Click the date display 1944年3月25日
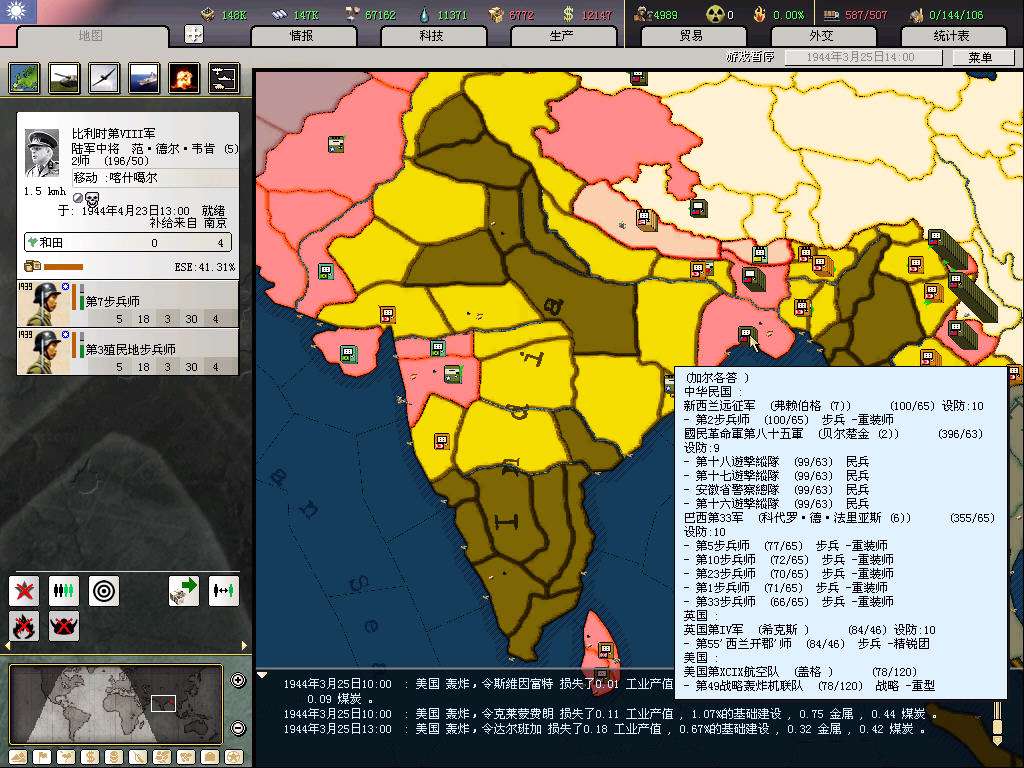Viewport: 1024px width, 768px height. coord(863,58)
